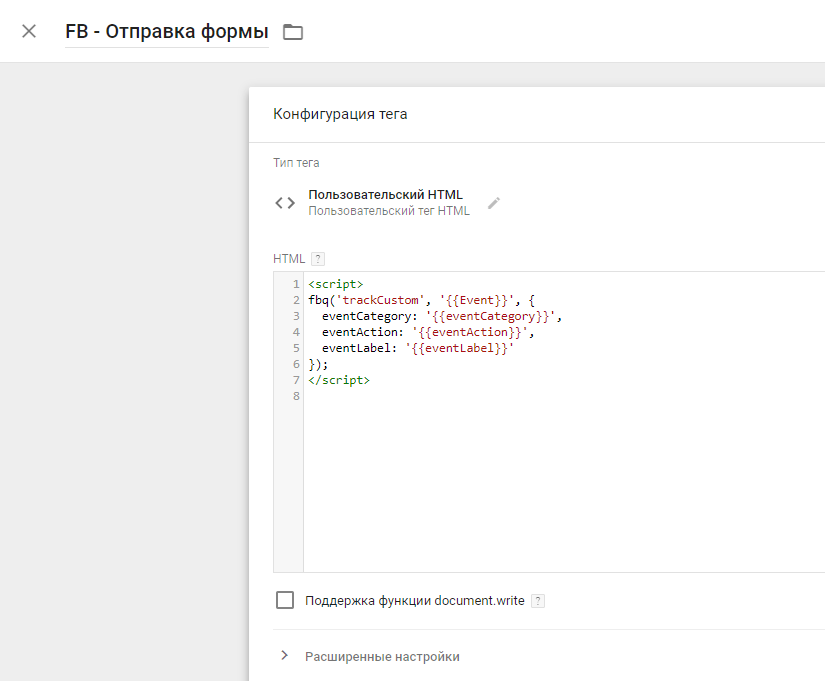Click the Пользовательский тег HTML subtitle
825x681 pixels.
(x=389, y=211)
